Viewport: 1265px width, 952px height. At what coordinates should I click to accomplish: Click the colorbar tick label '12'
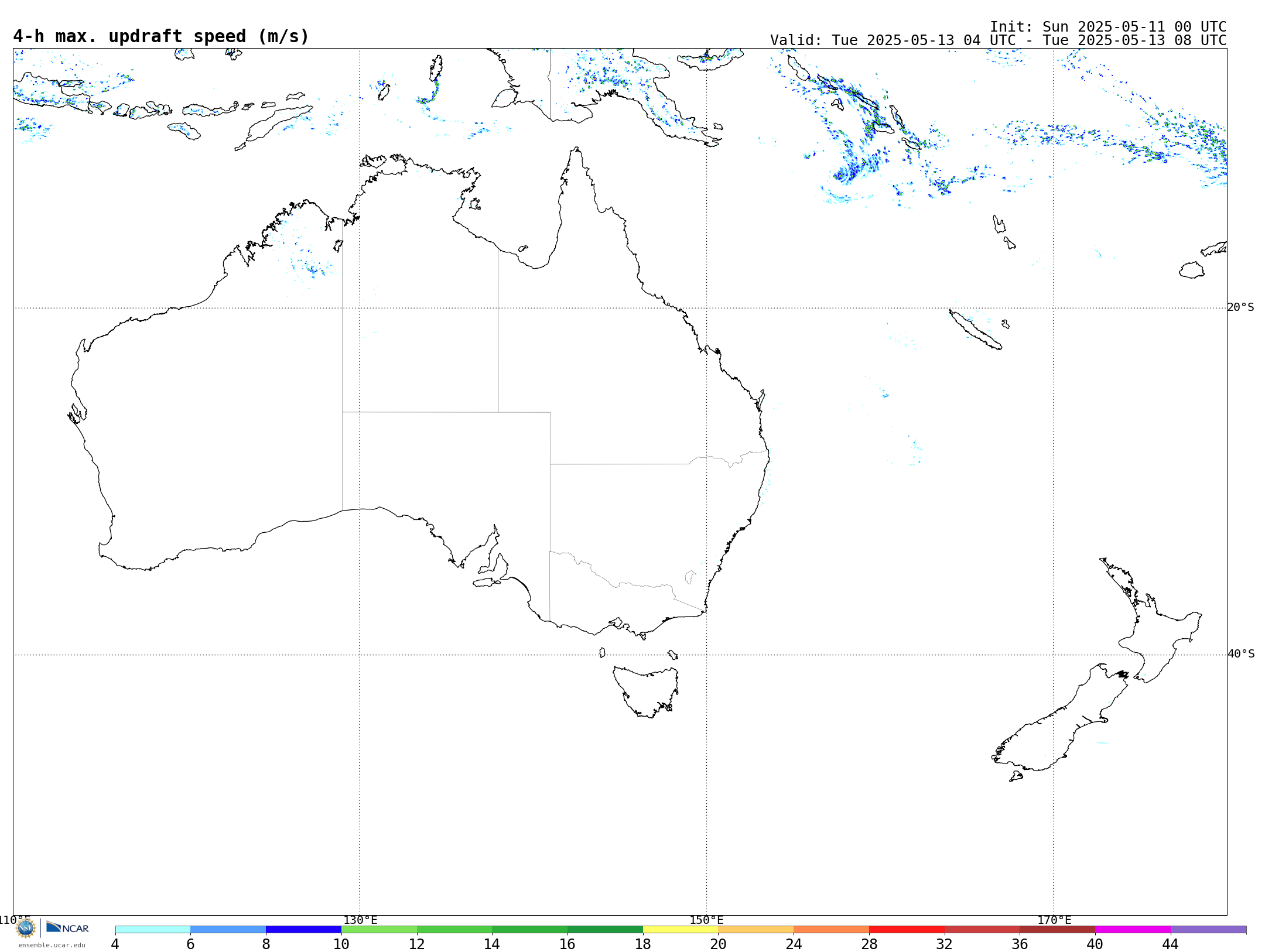coord(417,944)
